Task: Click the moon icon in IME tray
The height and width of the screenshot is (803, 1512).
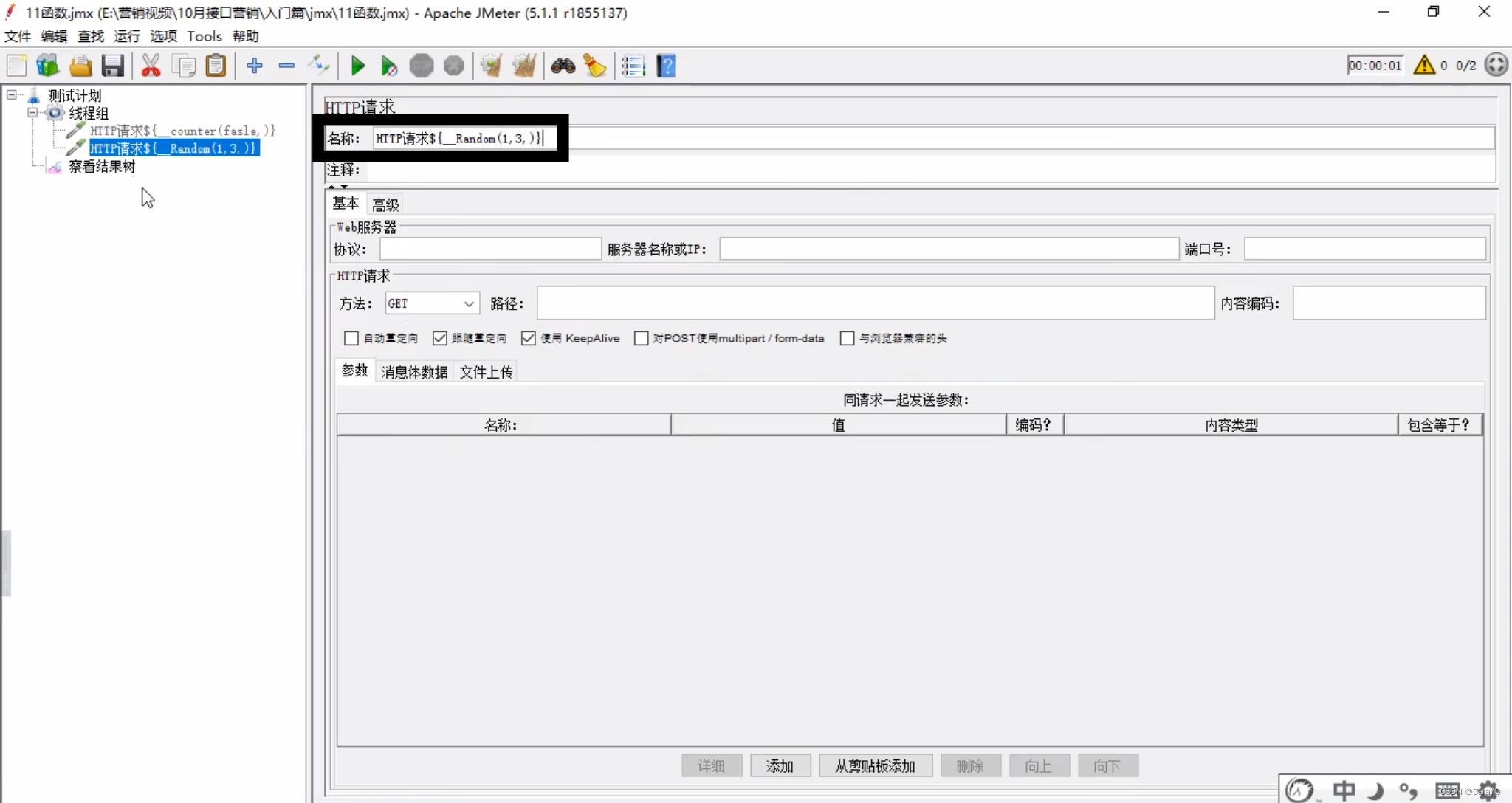Action: point(1375,791)
